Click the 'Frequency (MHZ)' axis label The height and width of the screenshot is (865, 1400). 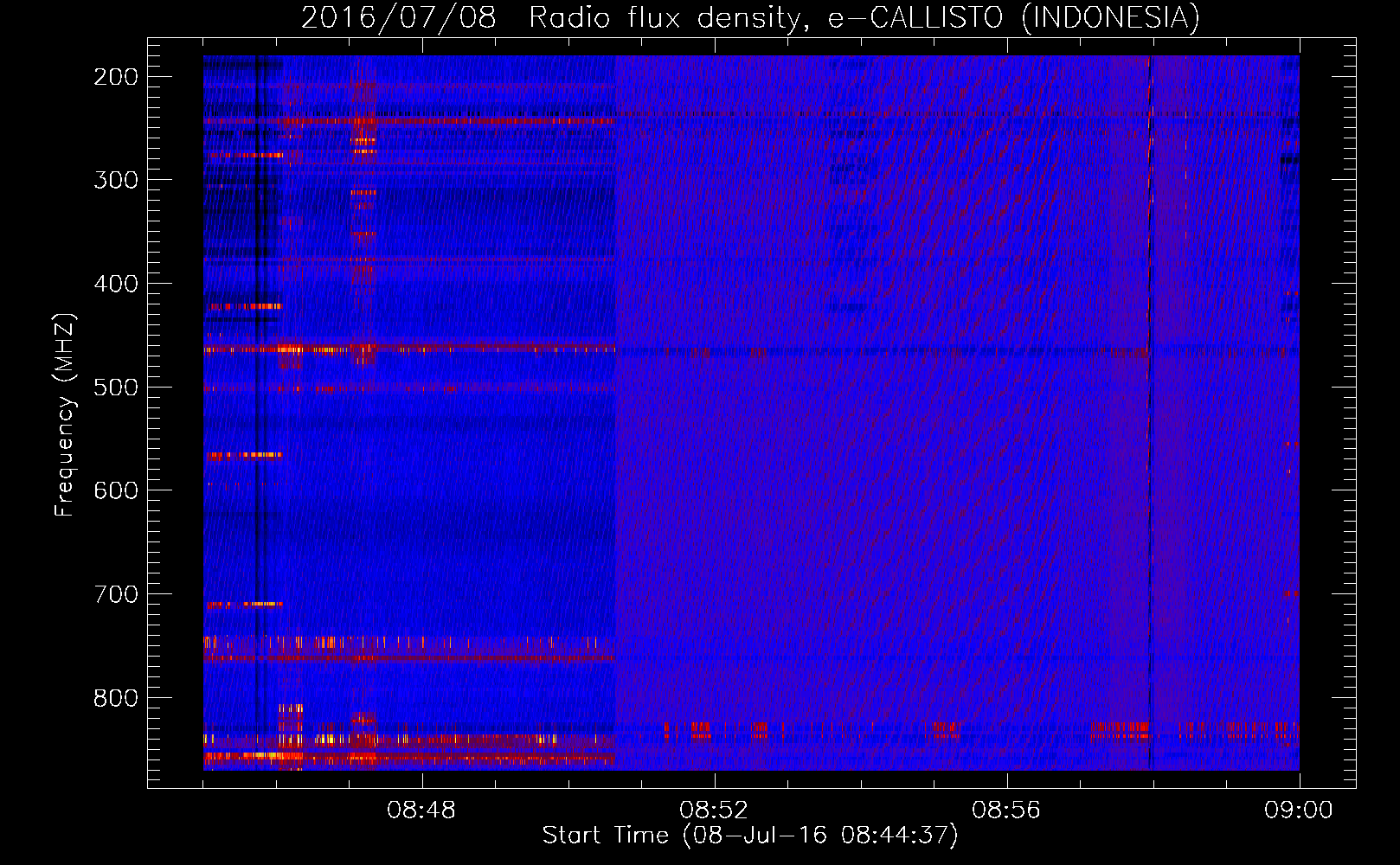coord(65,414)
